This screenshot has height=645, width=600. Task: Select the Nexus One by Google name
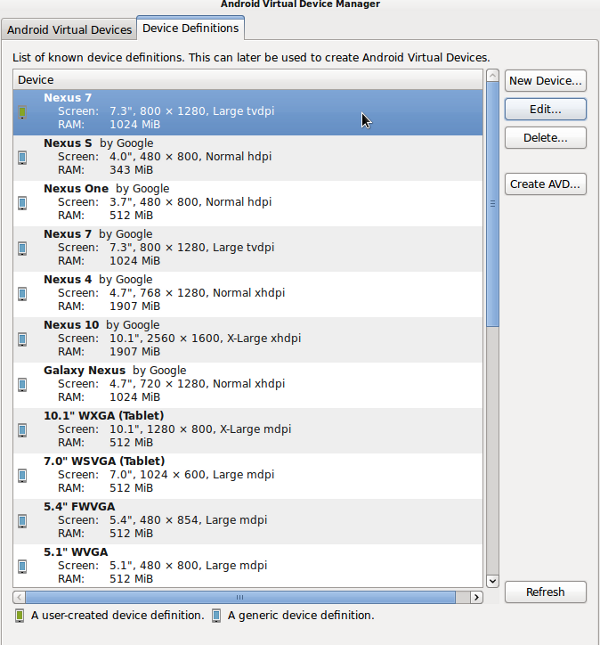pos(107,188)
